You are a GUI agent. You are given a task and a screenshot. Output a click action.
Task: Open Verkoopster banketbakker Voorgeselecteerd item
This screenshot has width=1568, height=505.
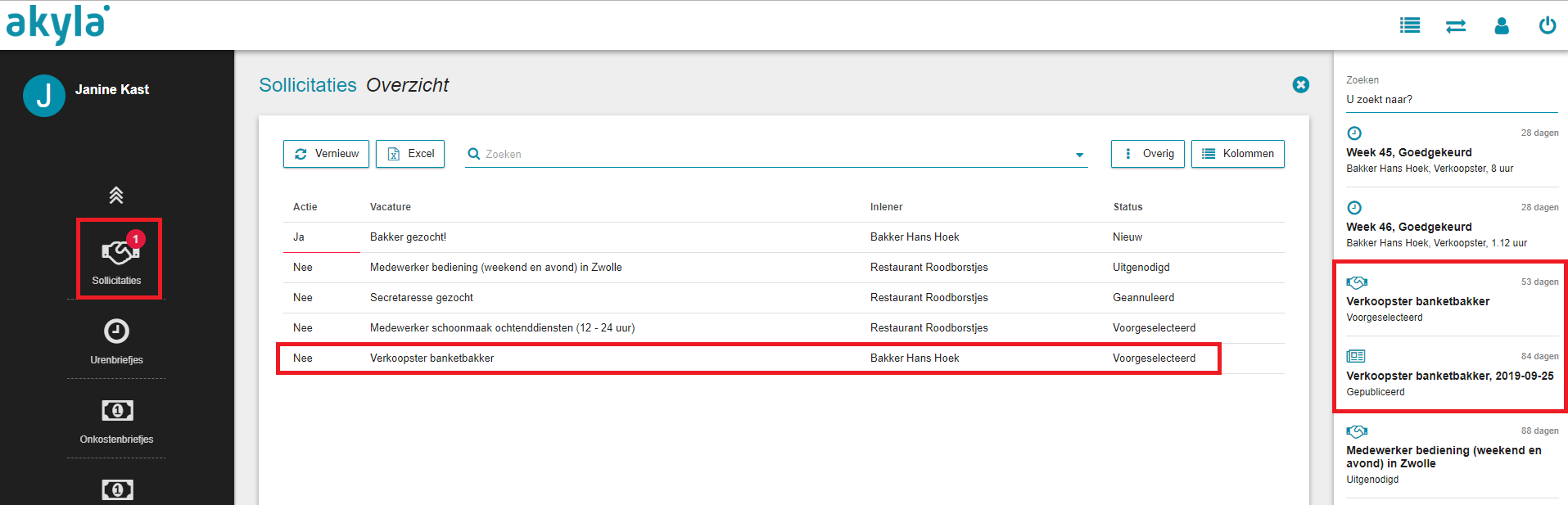[x=1452, y=300]
